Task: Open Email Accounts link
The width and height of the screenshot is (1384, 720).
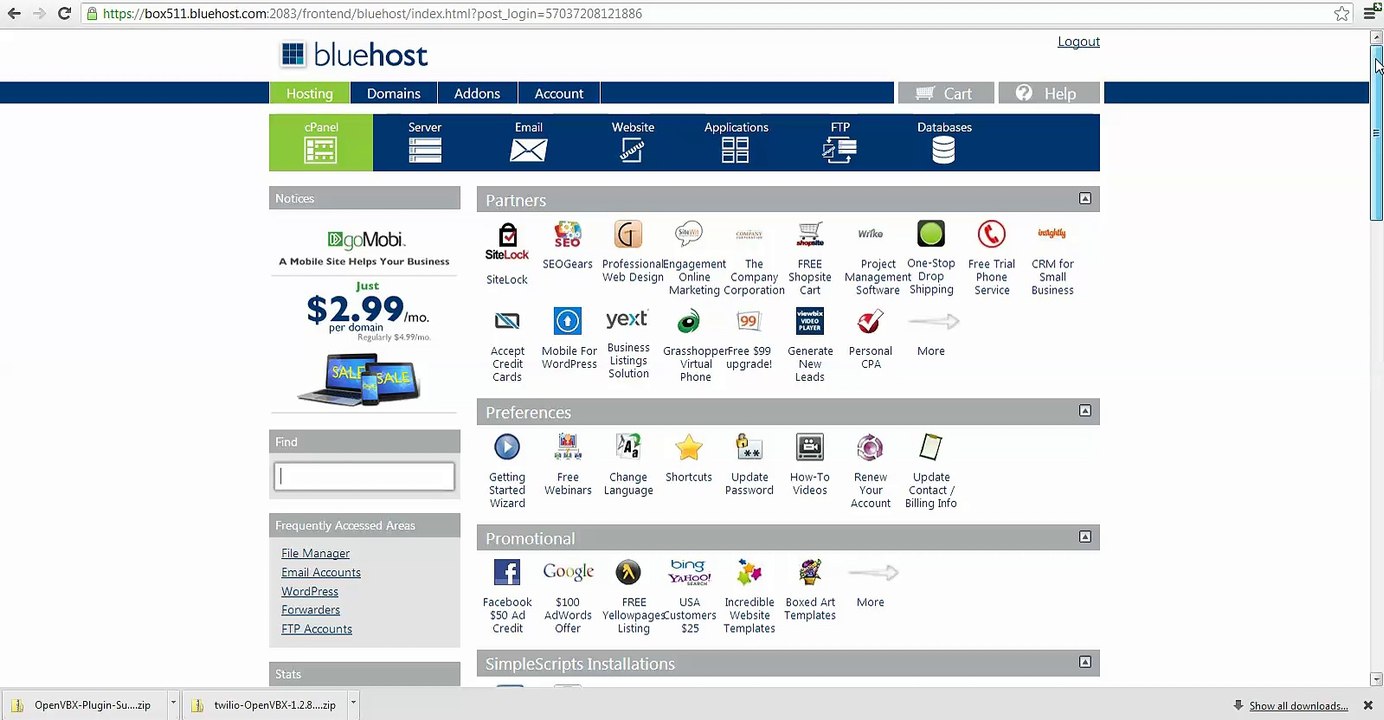Action: coord(321,572)
